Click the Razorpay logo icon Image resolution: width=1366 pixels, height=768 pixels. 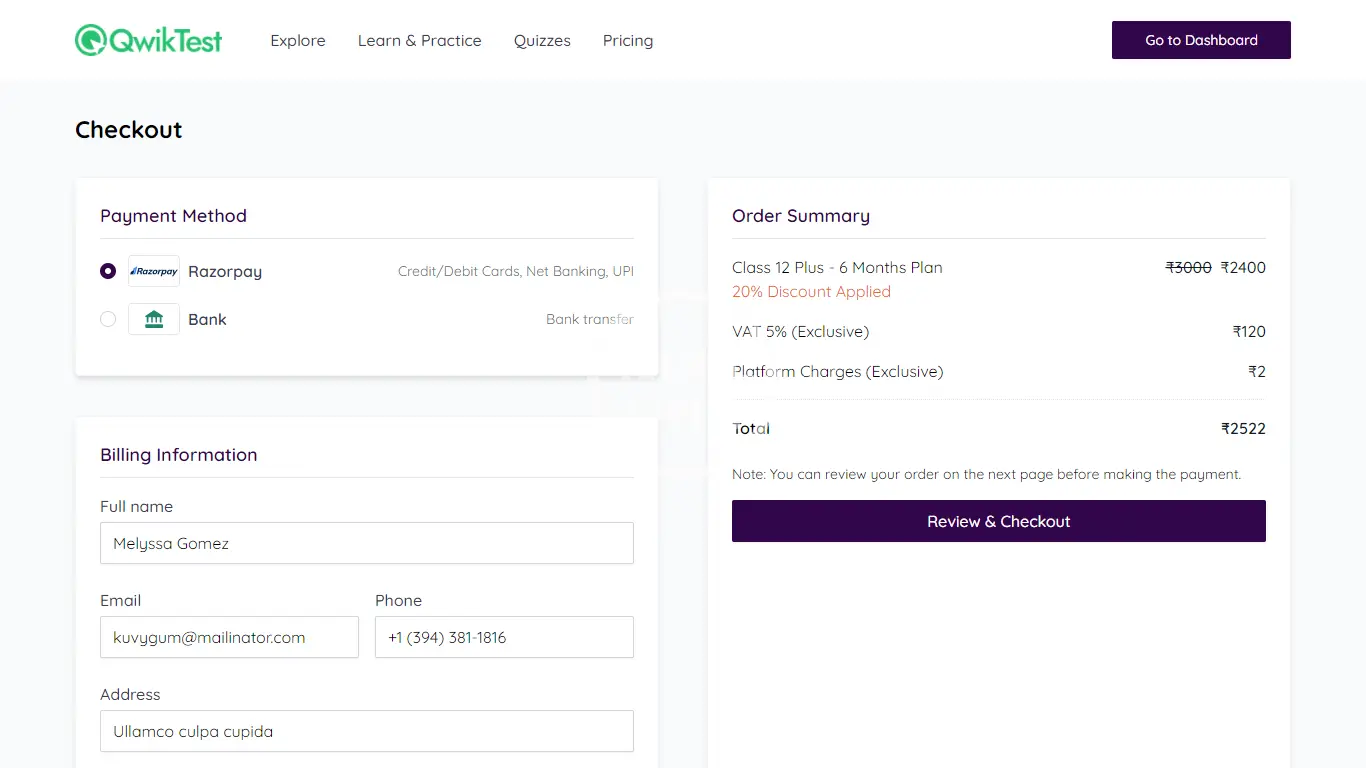click(154, 271)
